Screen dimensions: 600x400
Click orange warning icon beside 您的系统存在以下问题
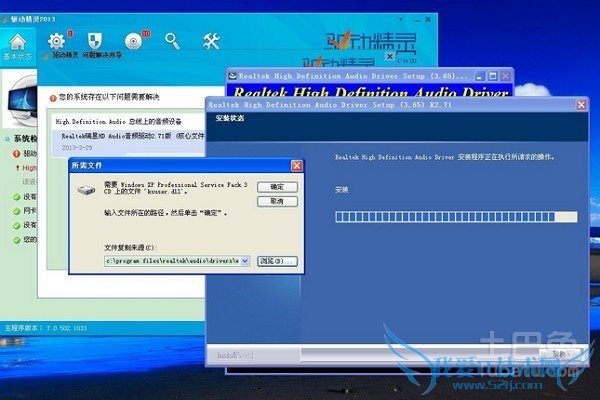pos(53,98)
